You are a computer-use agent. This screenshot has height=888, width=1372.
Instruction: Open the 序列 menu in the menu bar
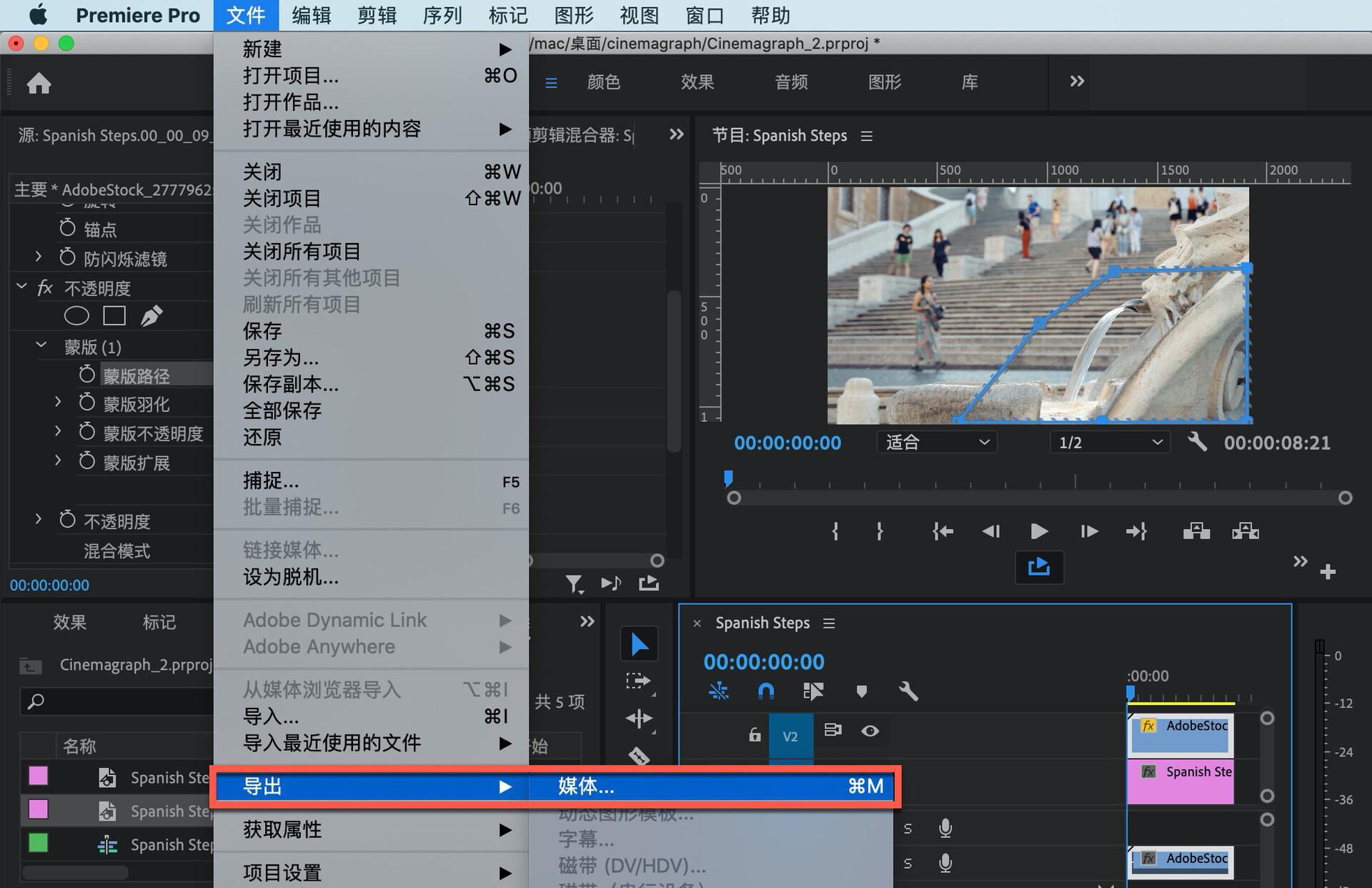coord(442,15)
